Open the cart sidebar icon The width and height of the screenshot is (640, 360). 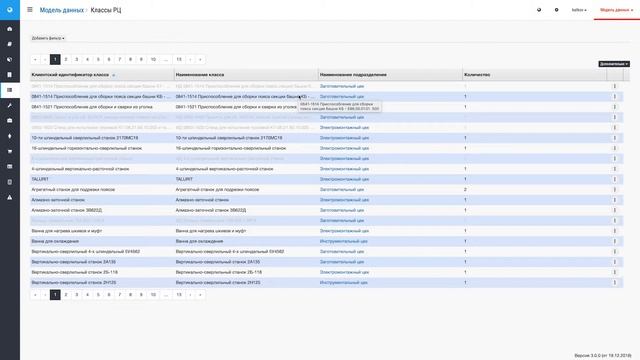[x=10, y=151]
